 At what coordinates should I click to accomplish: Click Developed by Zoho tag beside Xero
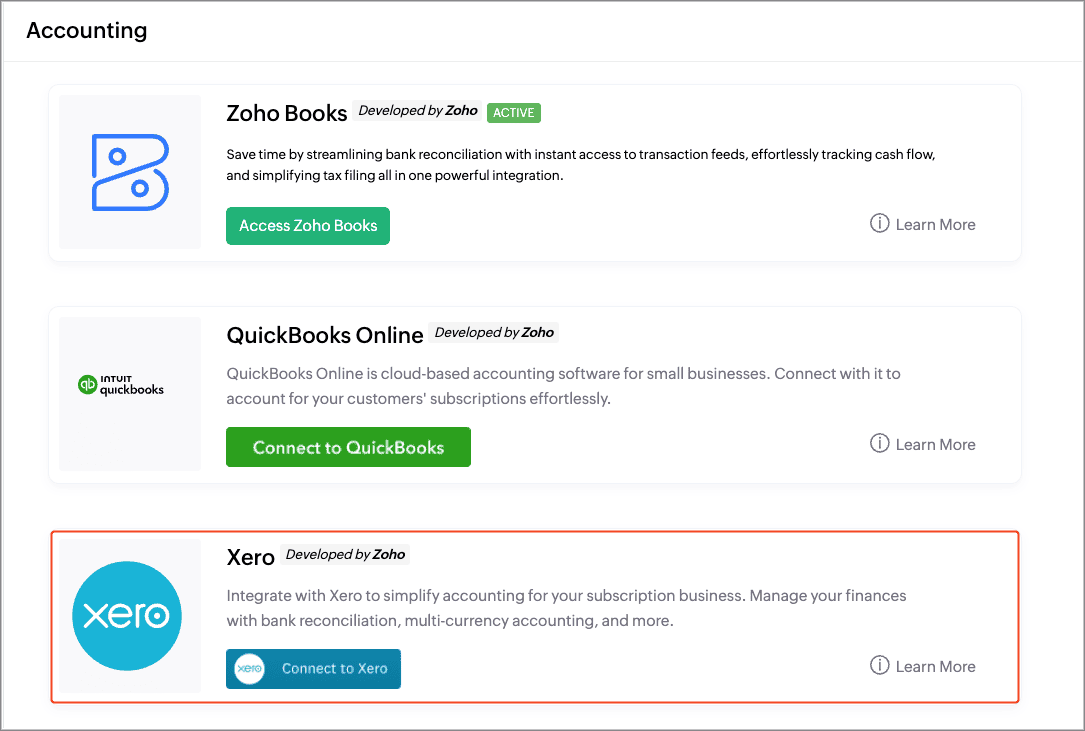(x=345, y=554)
